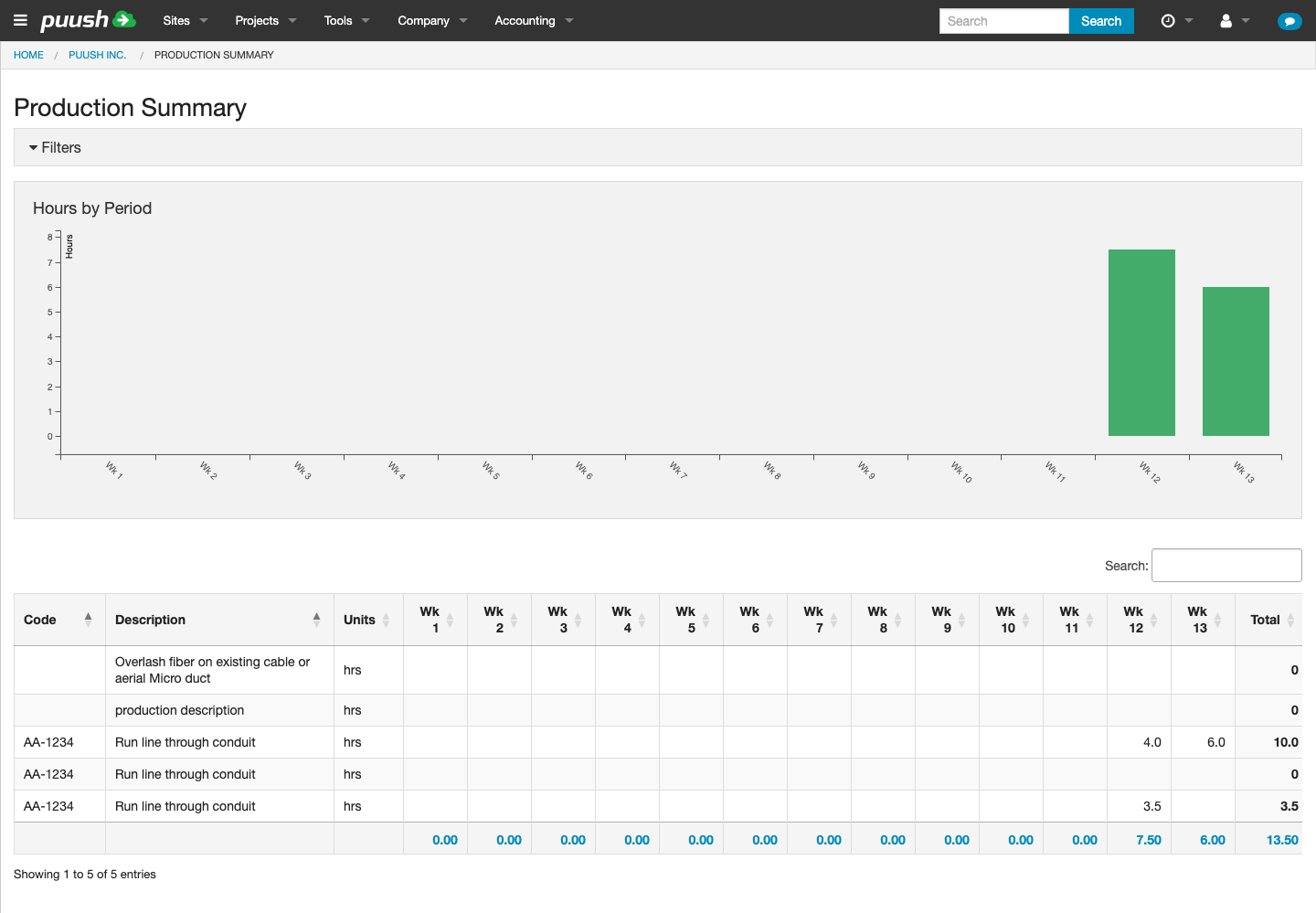Sort by Wk 8 column
The height and width of the screenshot is (913, 1316).
[883, 620]
